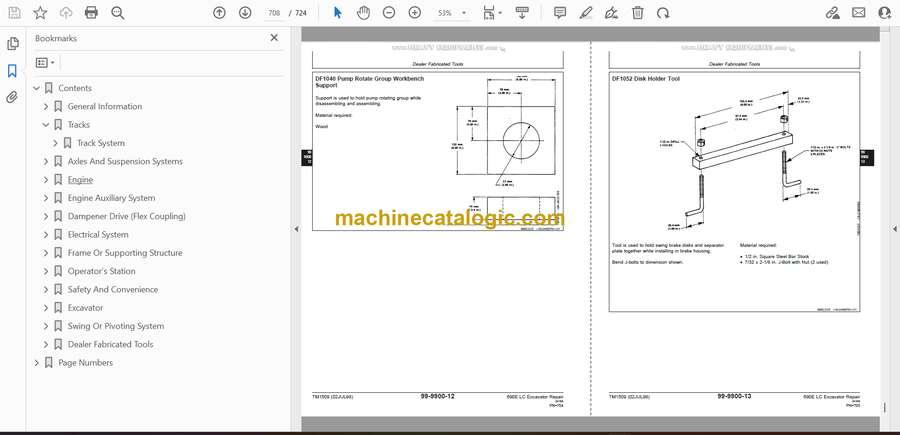
Task: Jump to the Excavator bookmark
Action: pyautogui.click(x=86, y=308)
